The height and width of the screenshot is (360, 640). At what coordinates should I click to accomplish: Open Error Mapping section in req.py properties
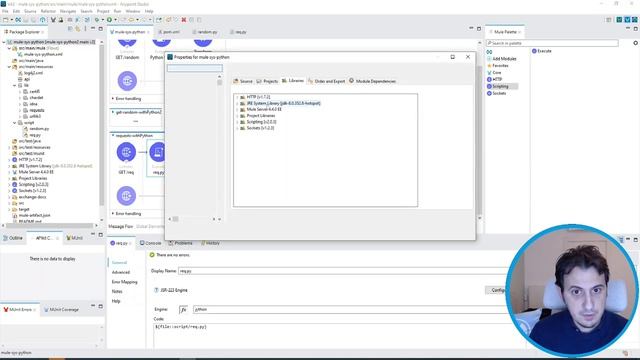click(x=124, y=282)
